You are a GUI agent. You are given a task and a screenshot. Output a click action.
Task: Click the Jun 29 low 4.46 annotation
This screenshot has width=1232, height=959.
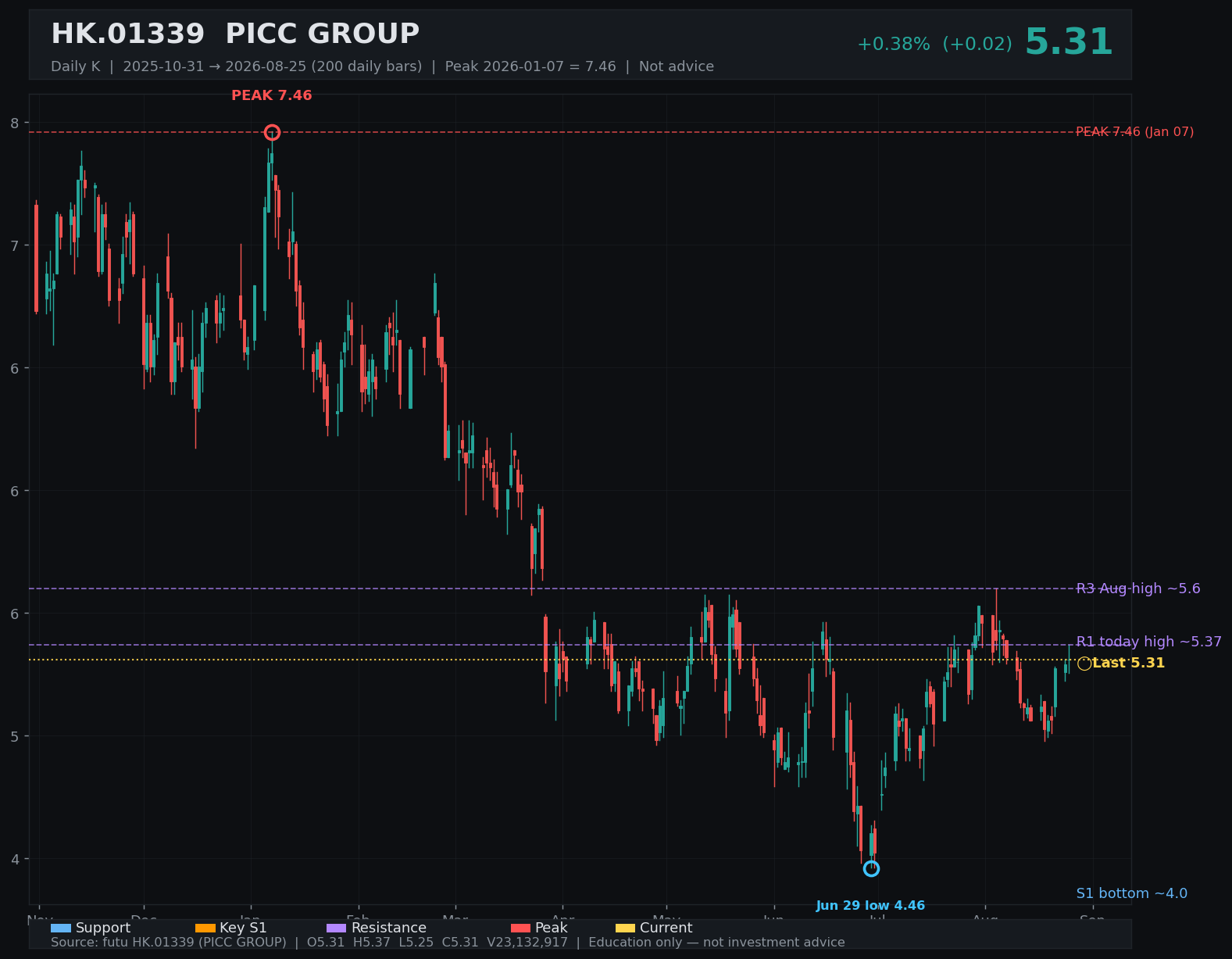tap(870, 906)
